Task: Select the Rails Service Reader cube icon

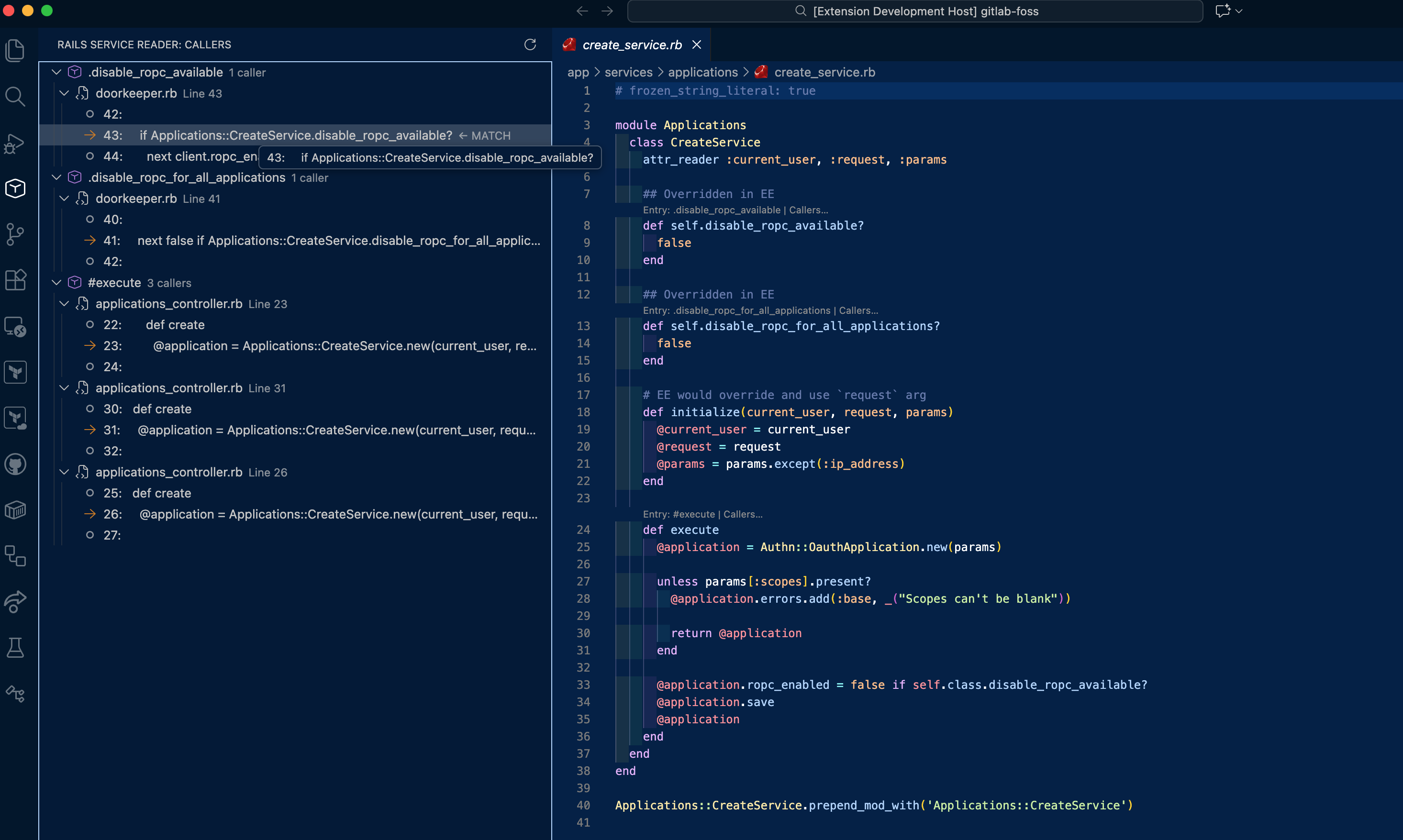Action: point(15,188)
